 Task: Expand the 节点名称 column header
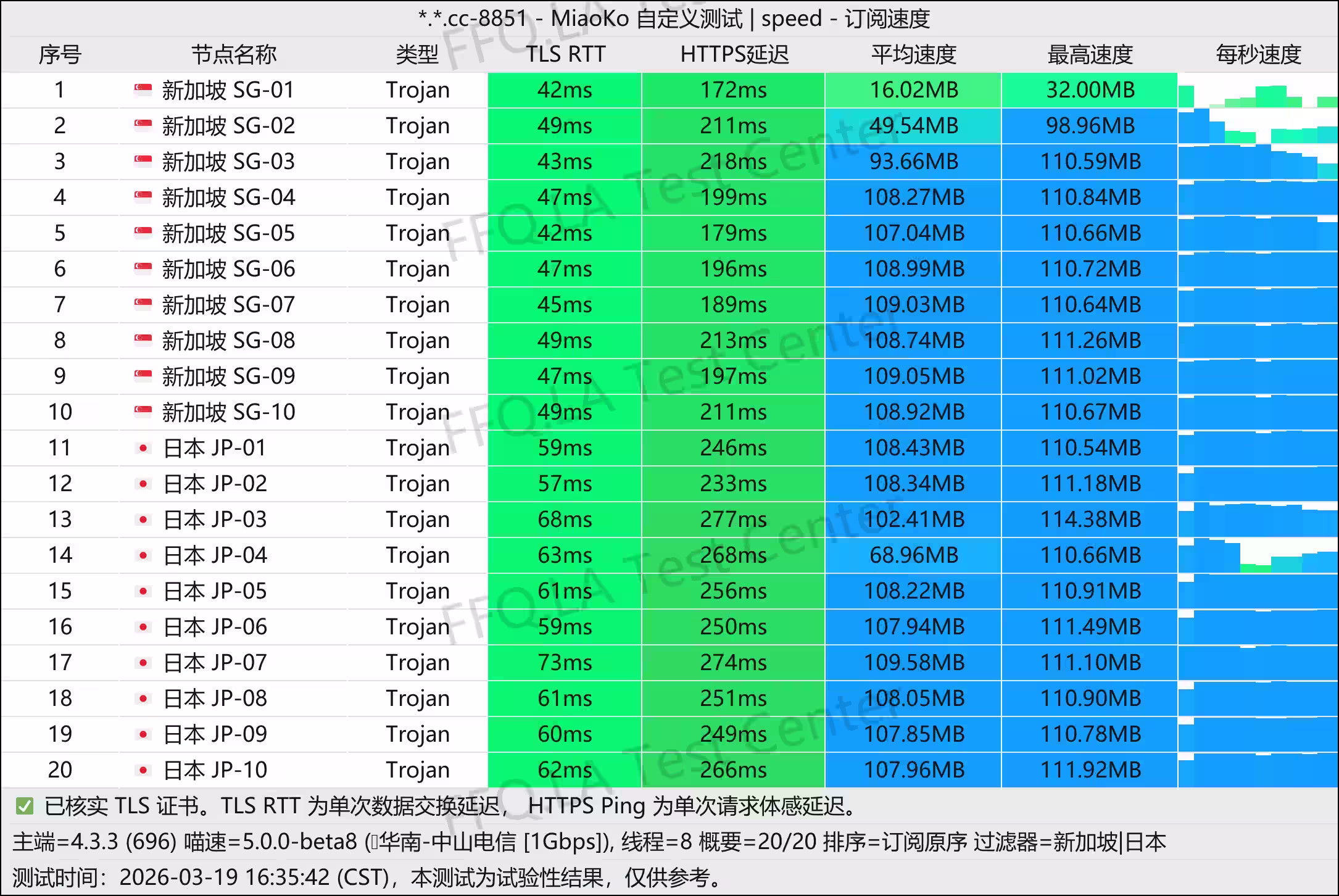click(234, 54)
